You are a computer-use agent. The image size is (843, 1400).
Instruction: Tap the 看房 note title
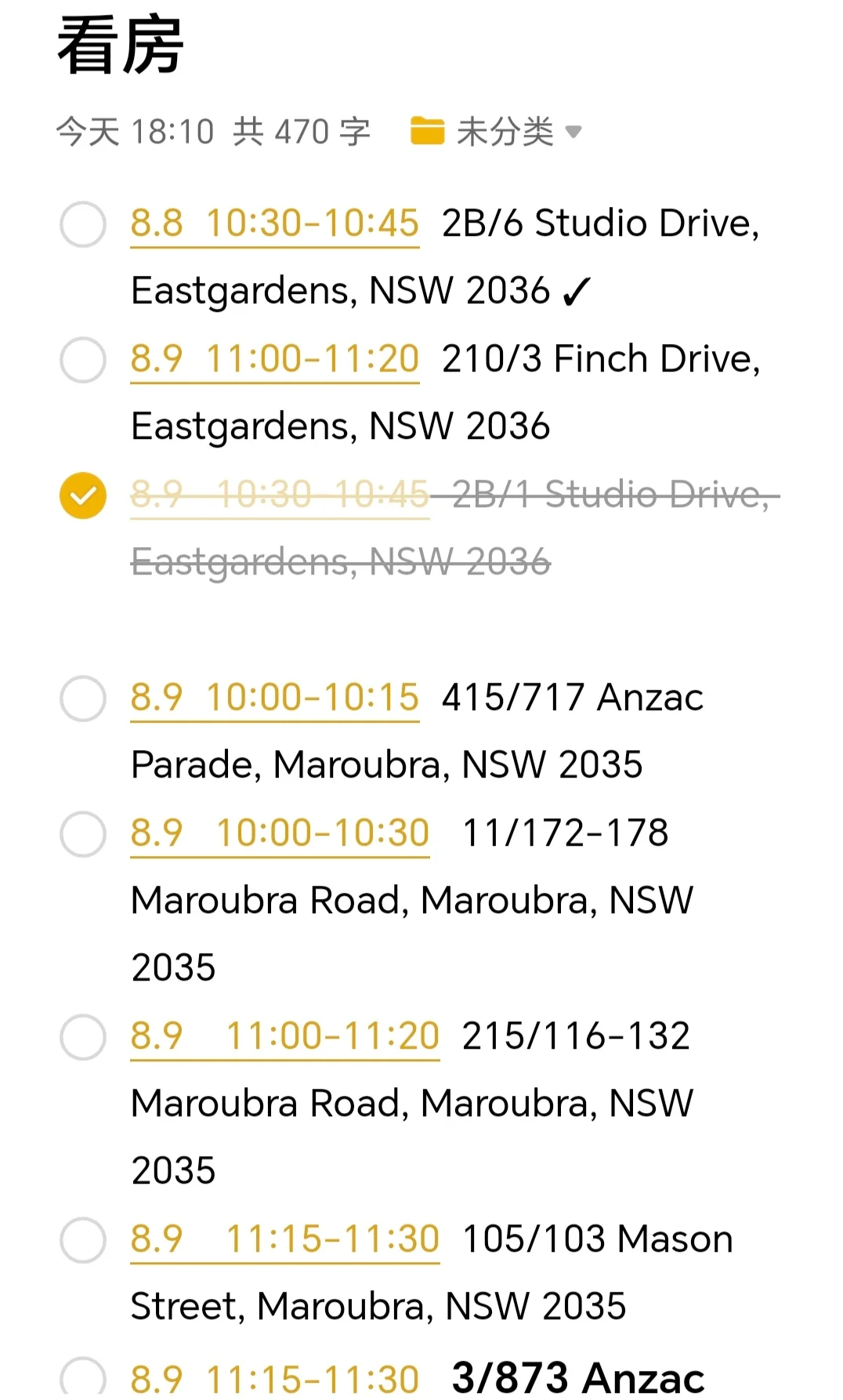click(x=121, y=45)
